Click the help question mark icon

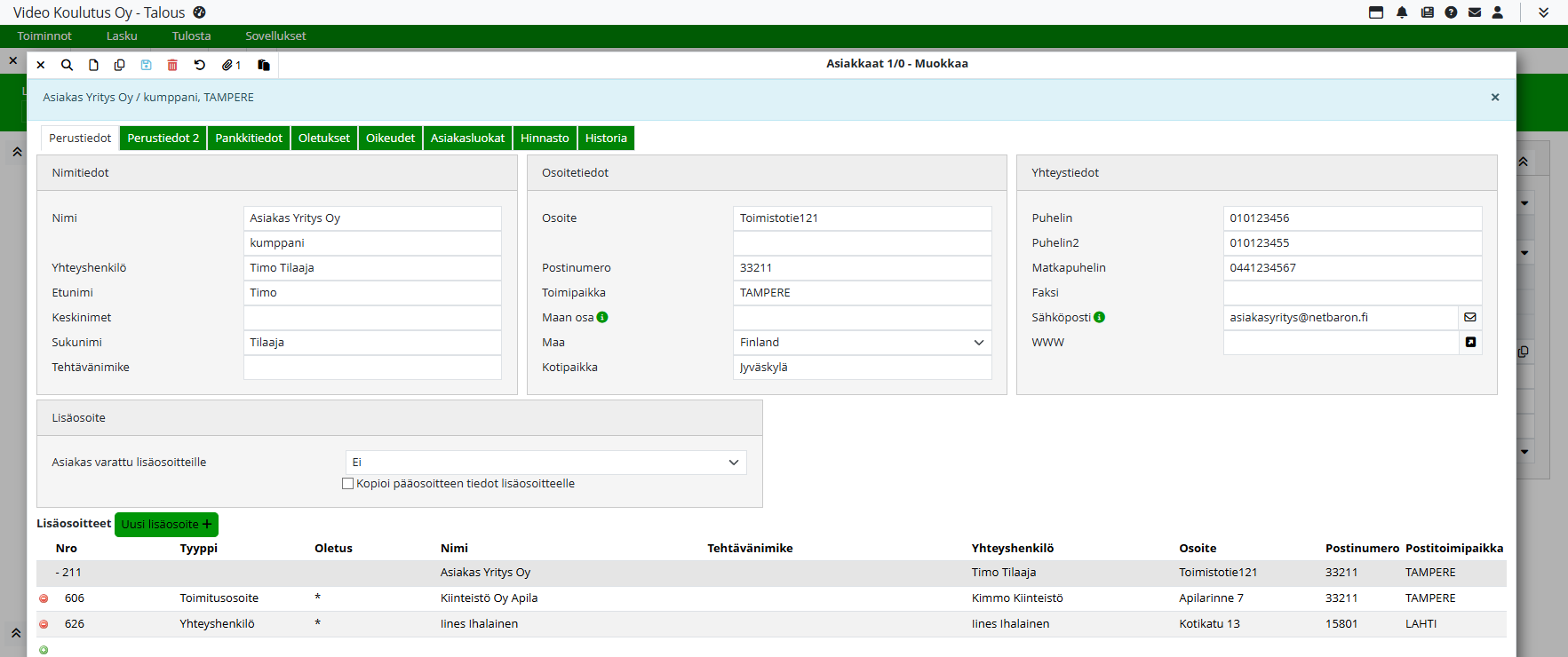coord(1451,12)
